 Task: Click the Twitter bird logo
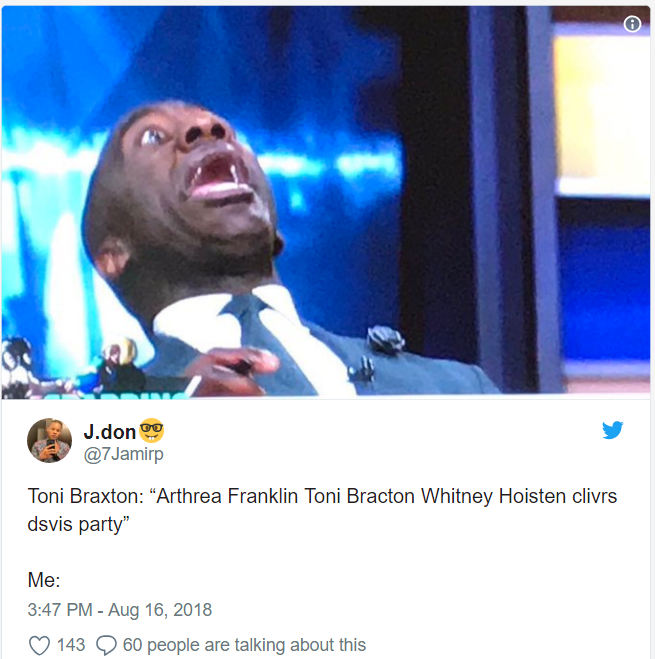[613, 430]
